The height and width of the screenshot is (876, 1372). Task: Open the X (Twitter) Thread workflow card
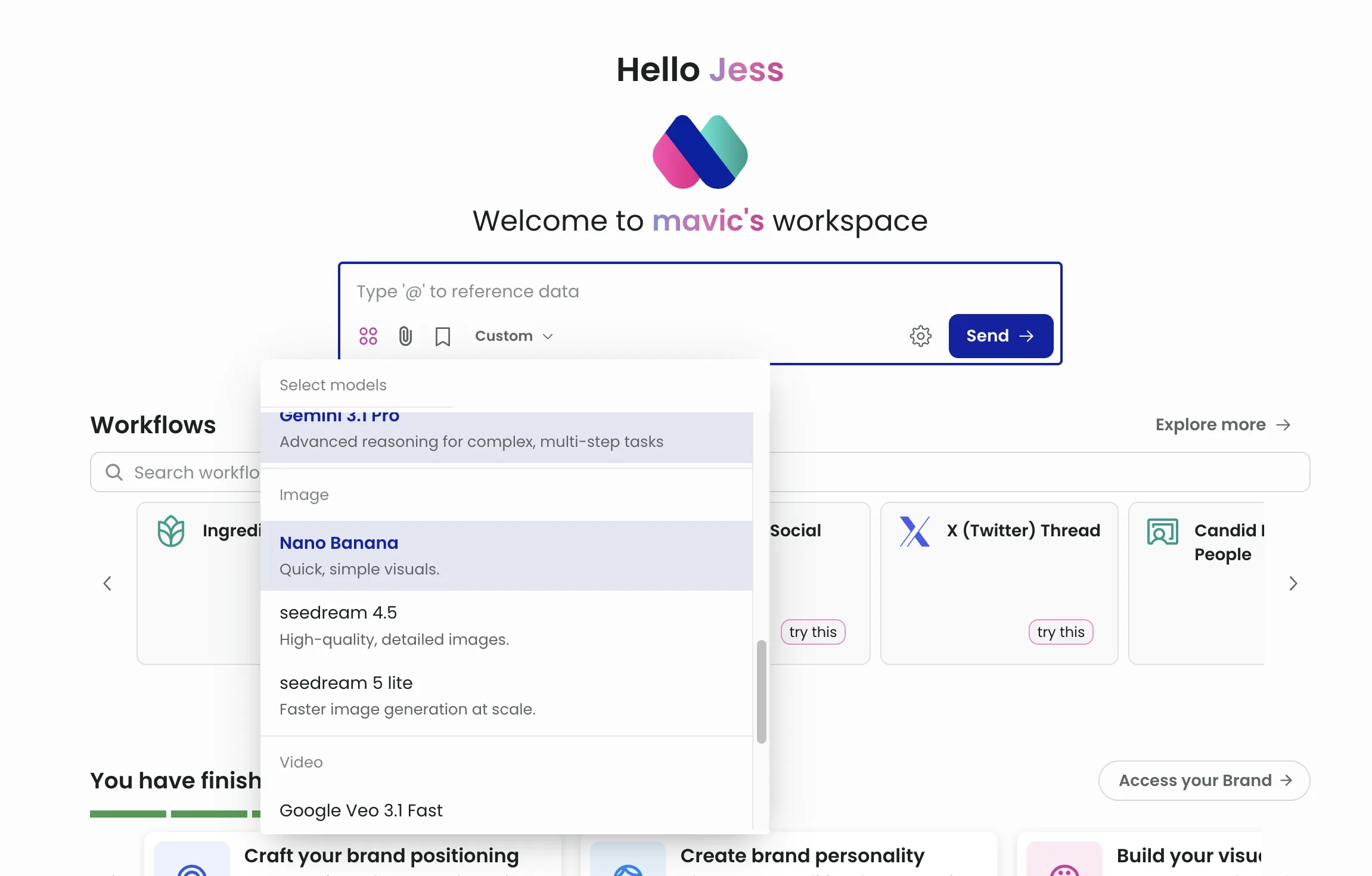999,583
